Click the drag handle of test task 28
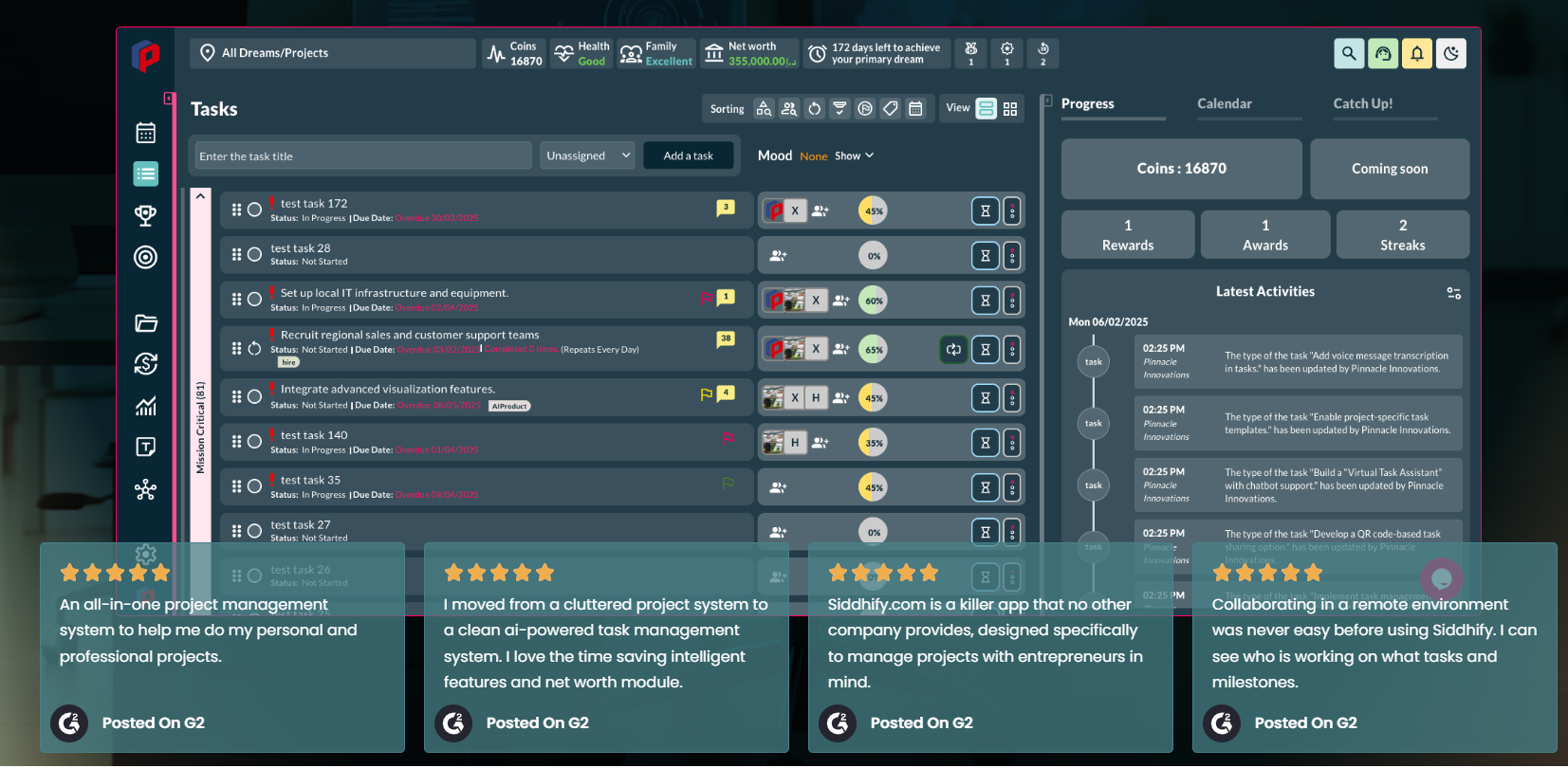This screenshot has height=768, width=1568. (236, 254)
